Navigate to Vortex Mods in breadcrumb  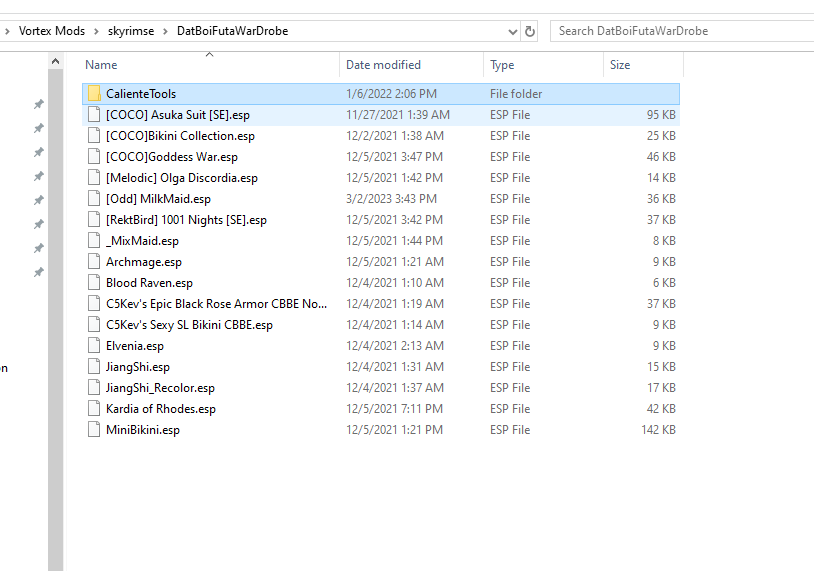coord(52,31)
